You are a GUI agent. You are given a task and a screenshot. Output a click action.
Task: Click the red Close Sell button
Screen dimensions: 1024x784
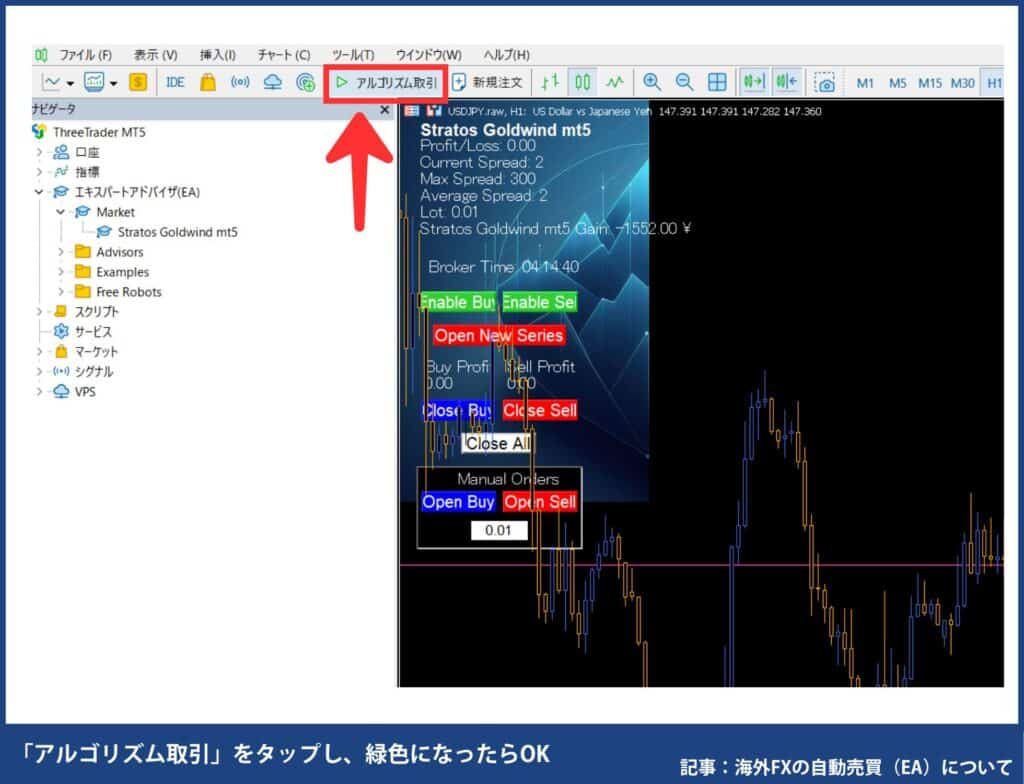(539, 410)
